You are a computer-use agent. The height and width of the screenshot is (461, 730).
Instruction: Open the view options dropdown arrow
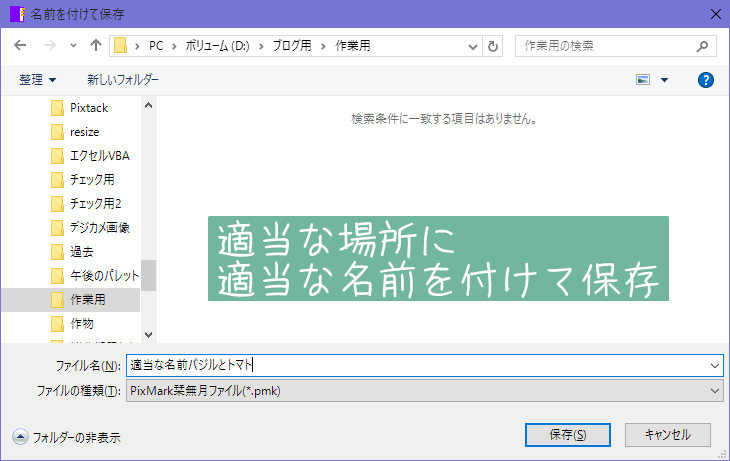[x=664, y=80]
